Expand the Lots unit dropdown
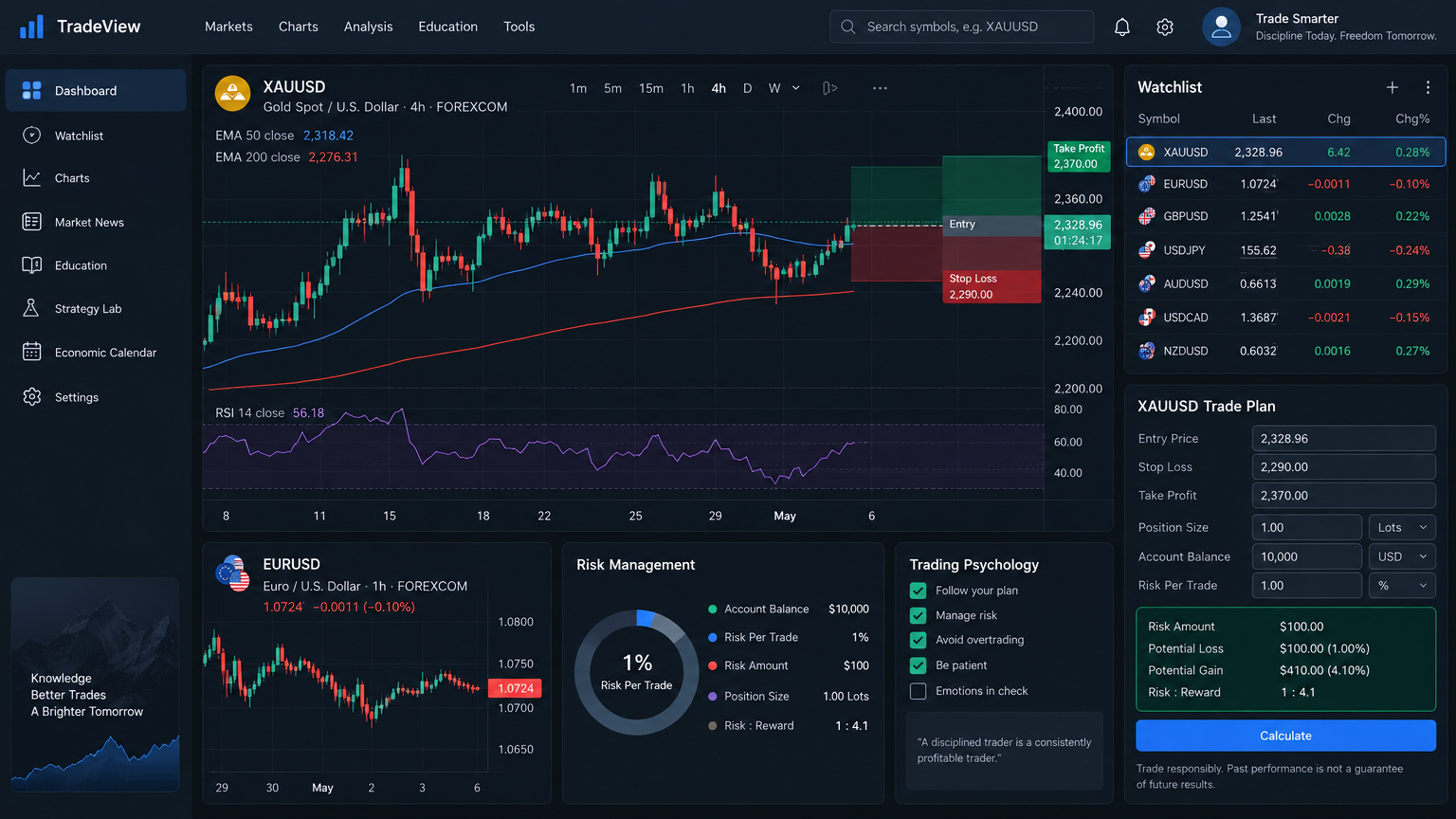This screenshot has width=1456, height=819. (1402, 527)
